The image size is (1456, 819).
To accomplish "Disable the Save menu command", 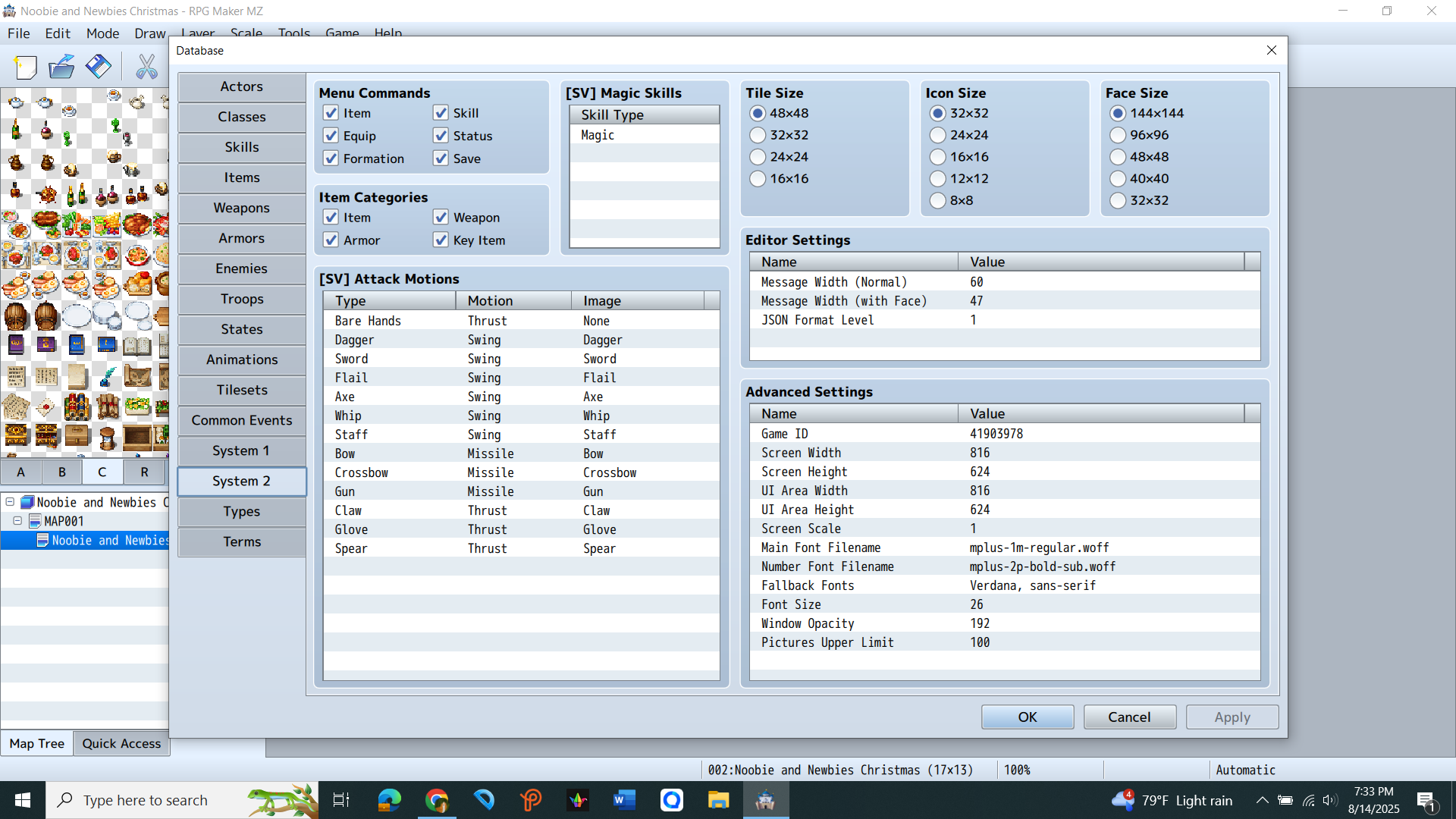I will (441, 158).
